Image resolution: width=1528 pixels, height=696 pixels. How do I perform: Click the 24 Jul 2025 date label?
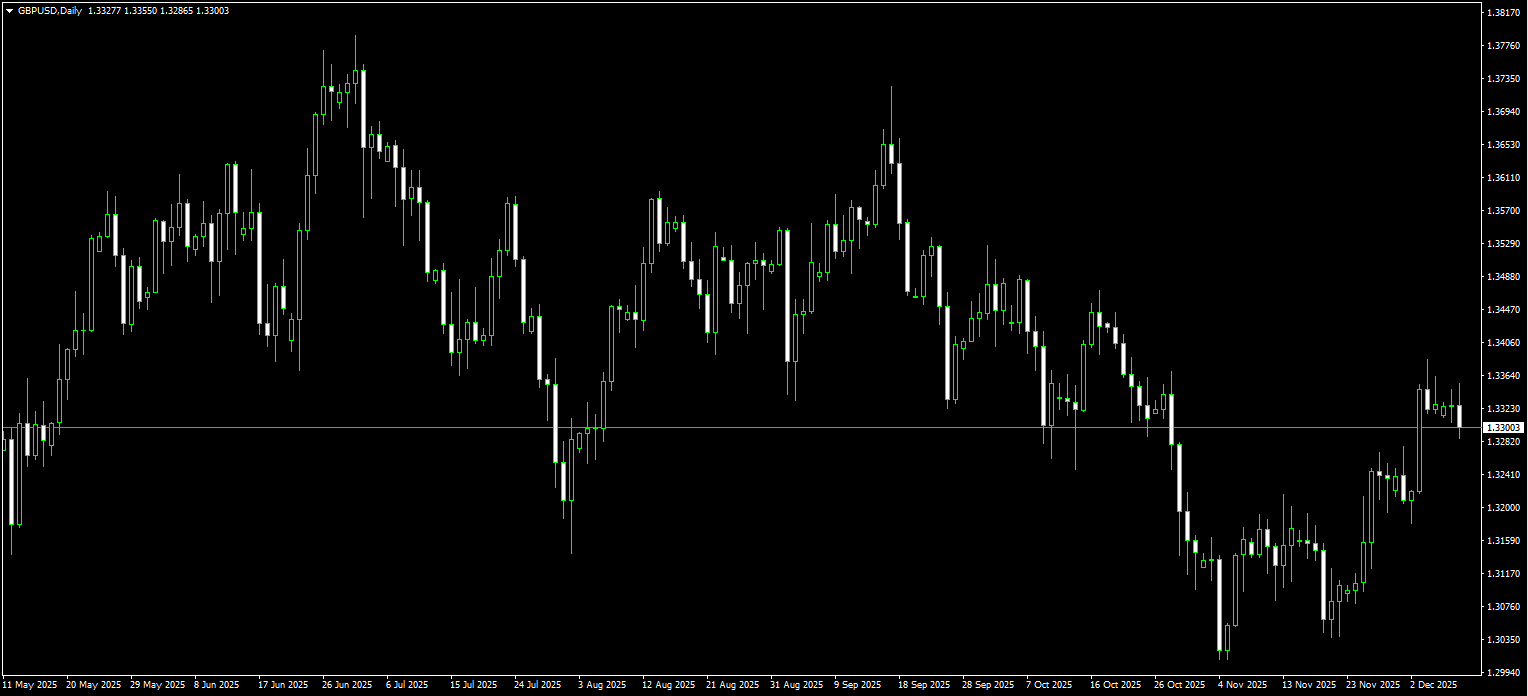coord(538,685)
